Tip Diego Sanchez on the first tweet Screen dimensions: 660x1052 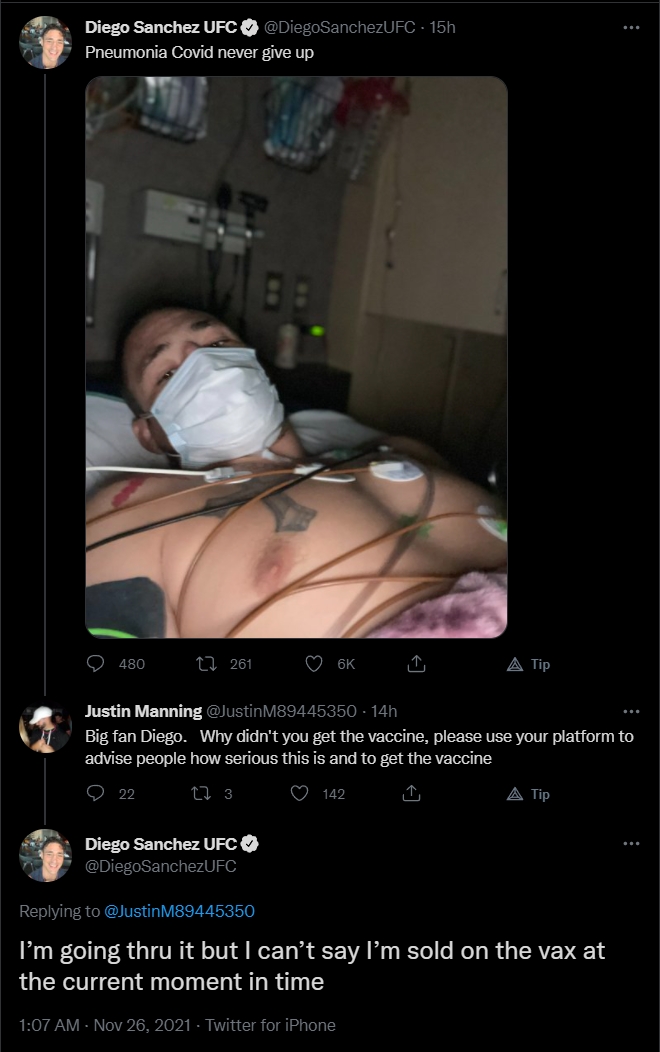[529, 664]
